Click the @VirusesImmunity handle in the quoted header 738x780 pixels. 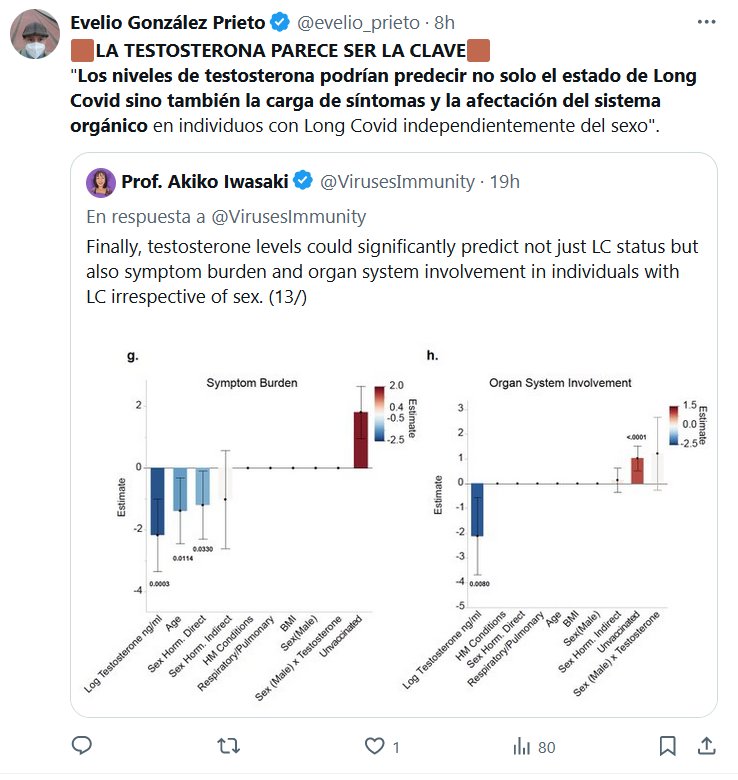coord(396,182)
